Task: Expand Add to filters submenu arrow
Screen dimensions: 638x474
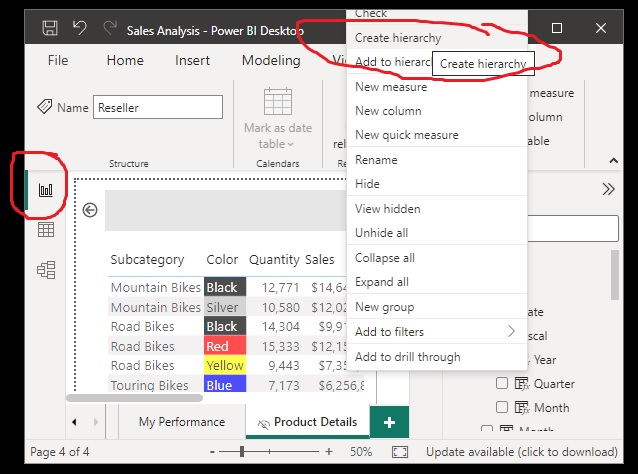Action: pyautogui.click(x=511, y=331)
